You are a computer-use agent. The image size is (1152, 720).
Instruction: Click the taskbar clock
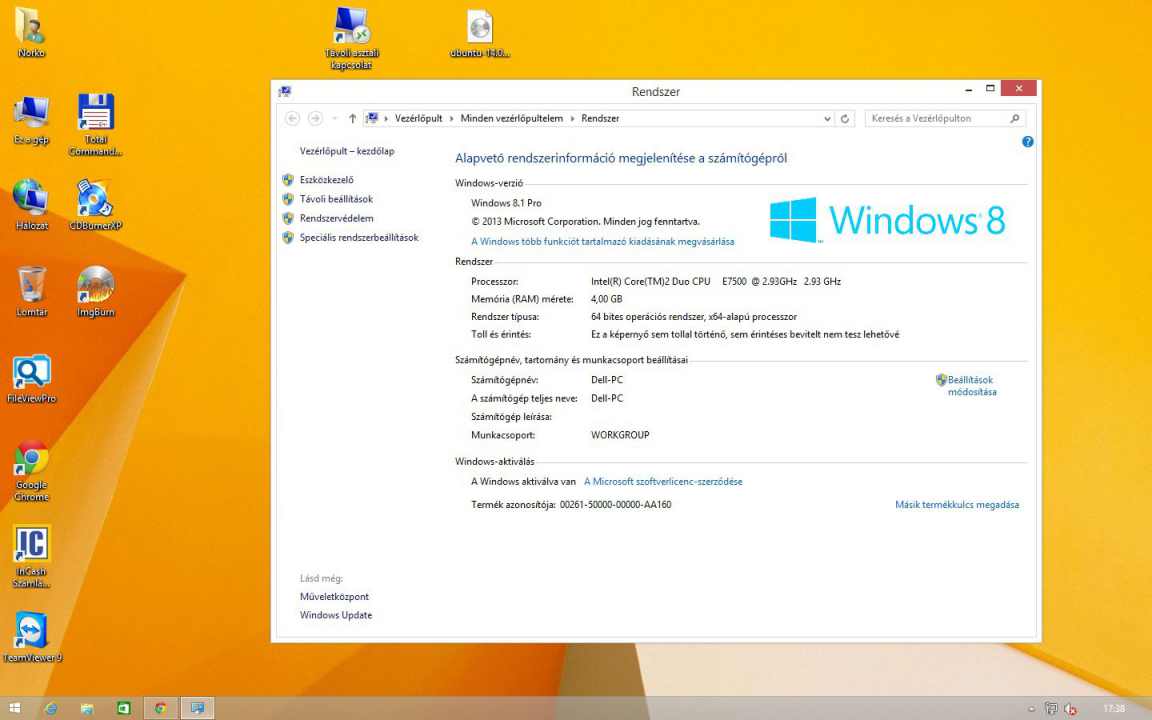(x=1114, y=708)
